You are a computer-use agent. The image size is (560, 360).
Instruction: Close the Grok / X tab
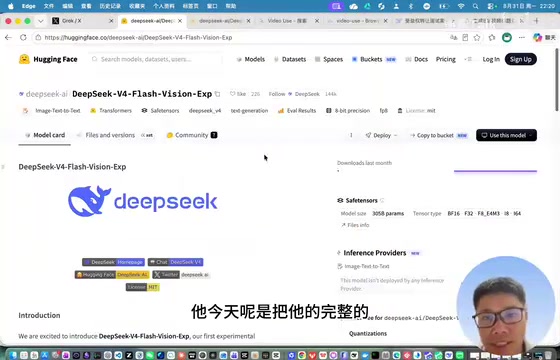coord(111,21)
